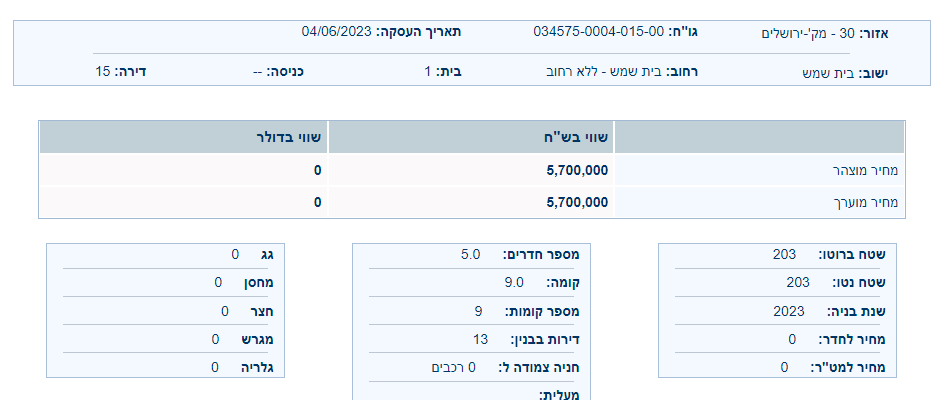The width and height of the screenshot is (951, 400).
Task: Select the שטח ברוטו value 203
Action: 784,254
